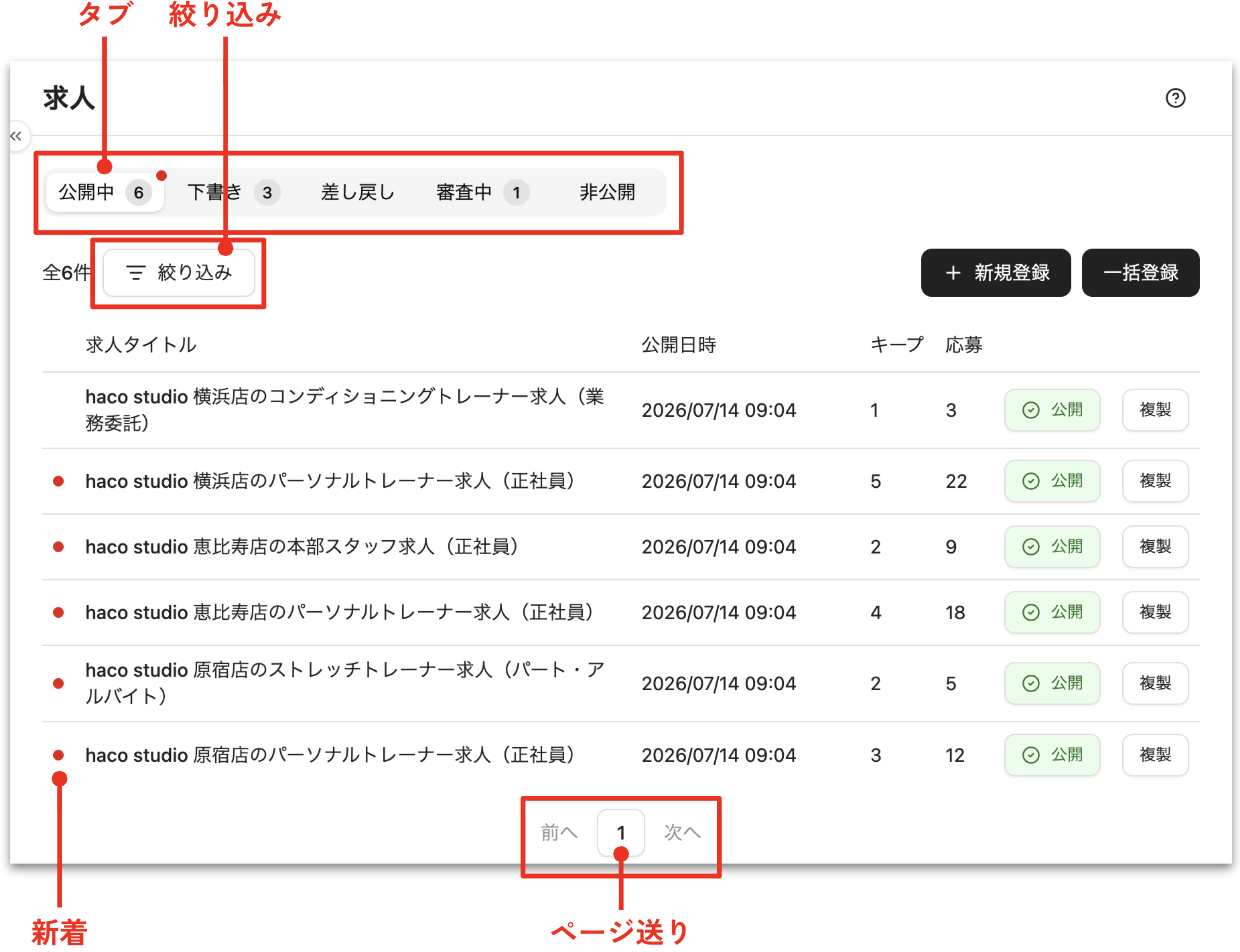Click 公開 status for 横浜店コンディショニングトレーナー row

(x=1052, y=410)
